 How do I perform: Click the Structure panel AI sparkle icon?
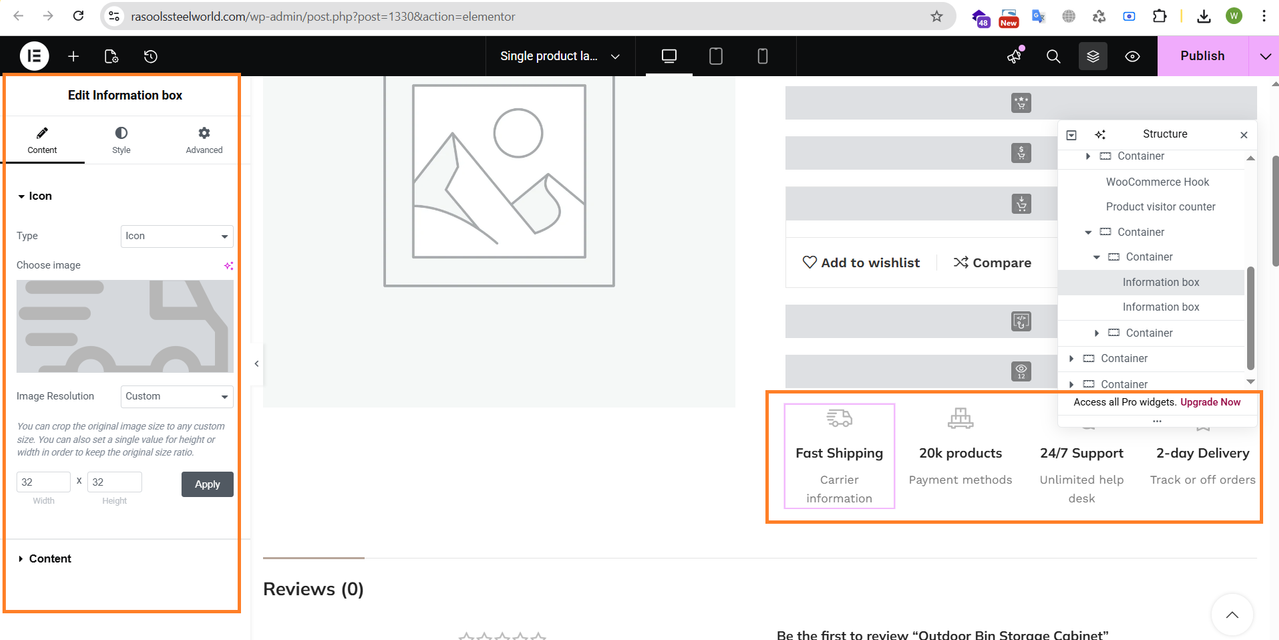tap(1100, 134)
